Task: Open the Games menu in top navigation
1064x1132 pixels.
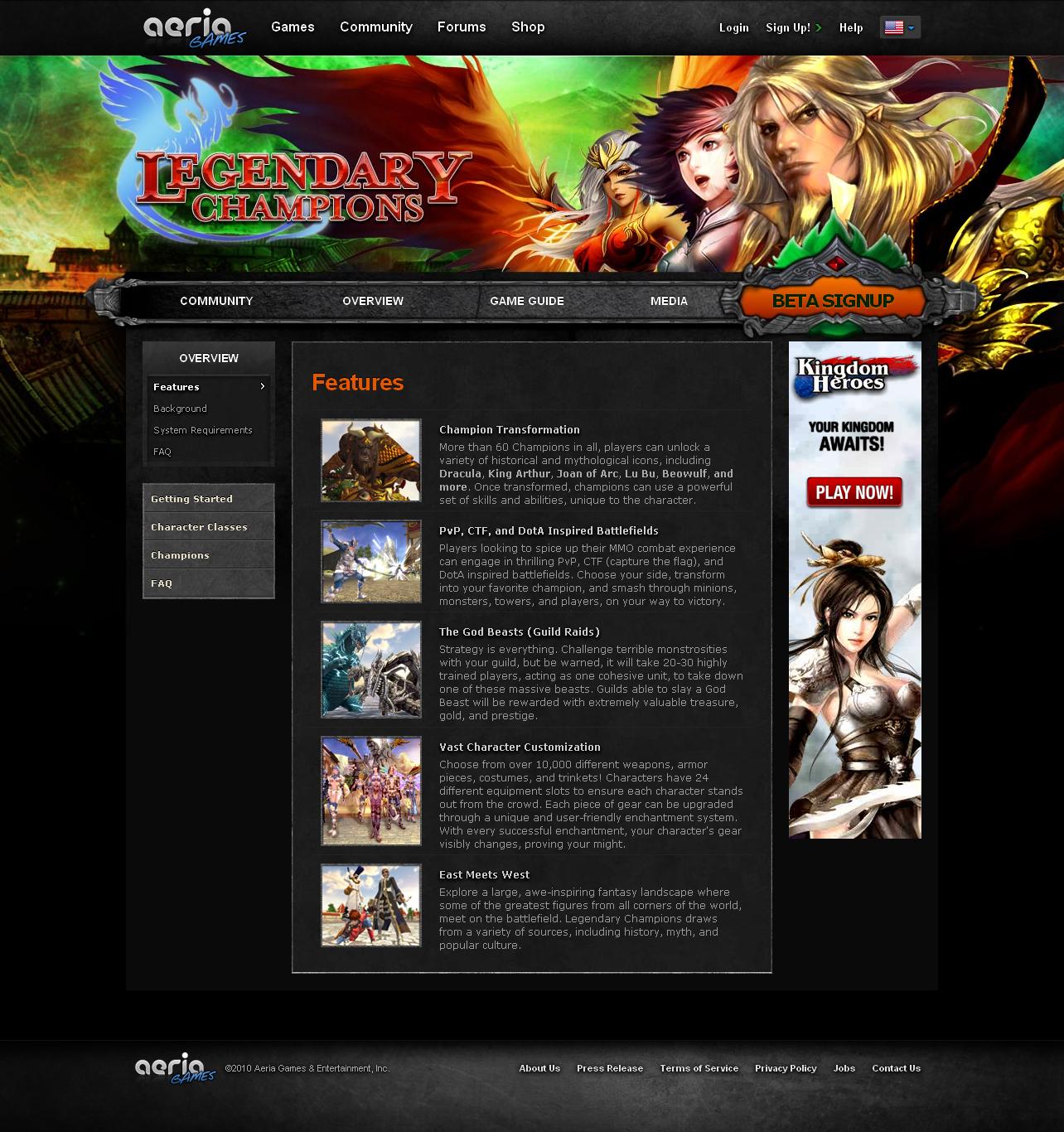Action: click(x=293, y=27)
